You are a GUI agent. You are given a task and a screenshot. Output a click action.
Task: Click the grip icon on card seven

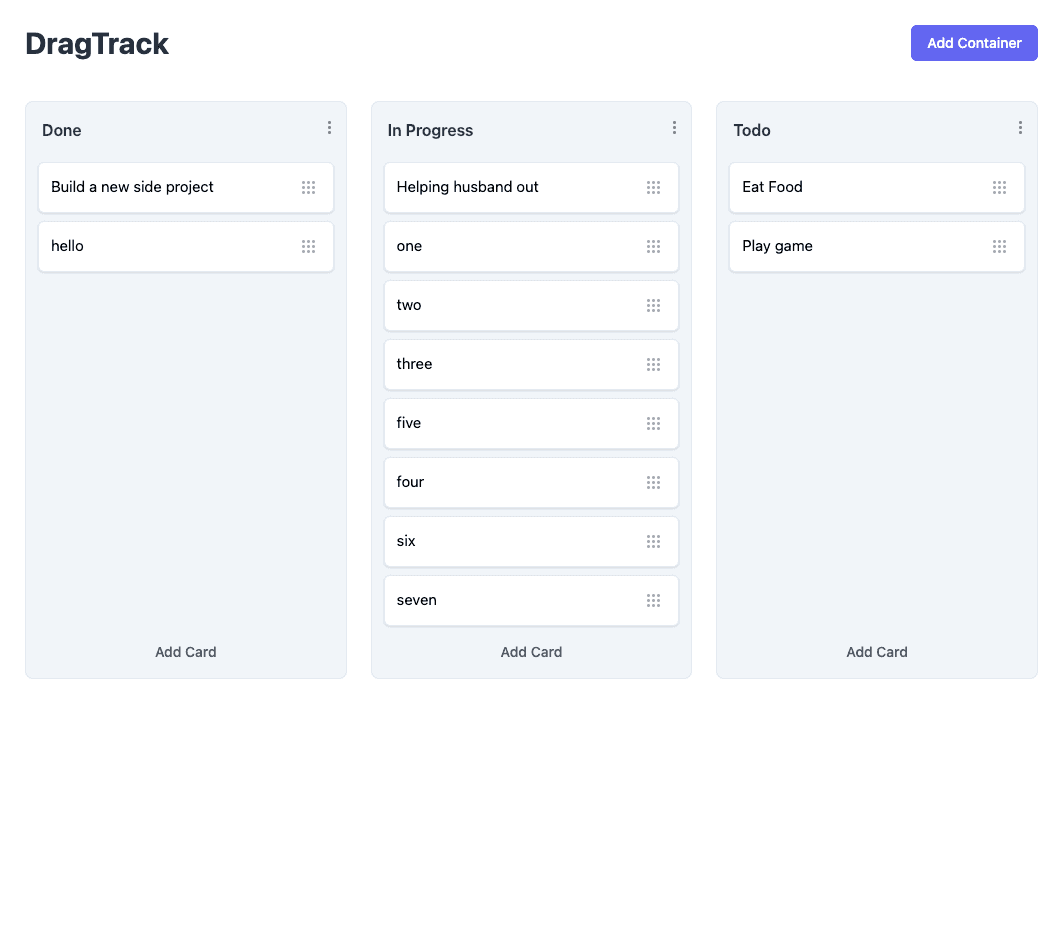pos(654,601)
